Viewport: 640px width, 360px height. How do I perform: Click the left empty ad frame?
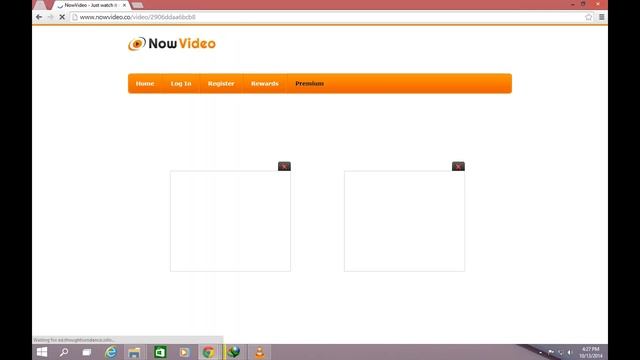click(230, 221)
